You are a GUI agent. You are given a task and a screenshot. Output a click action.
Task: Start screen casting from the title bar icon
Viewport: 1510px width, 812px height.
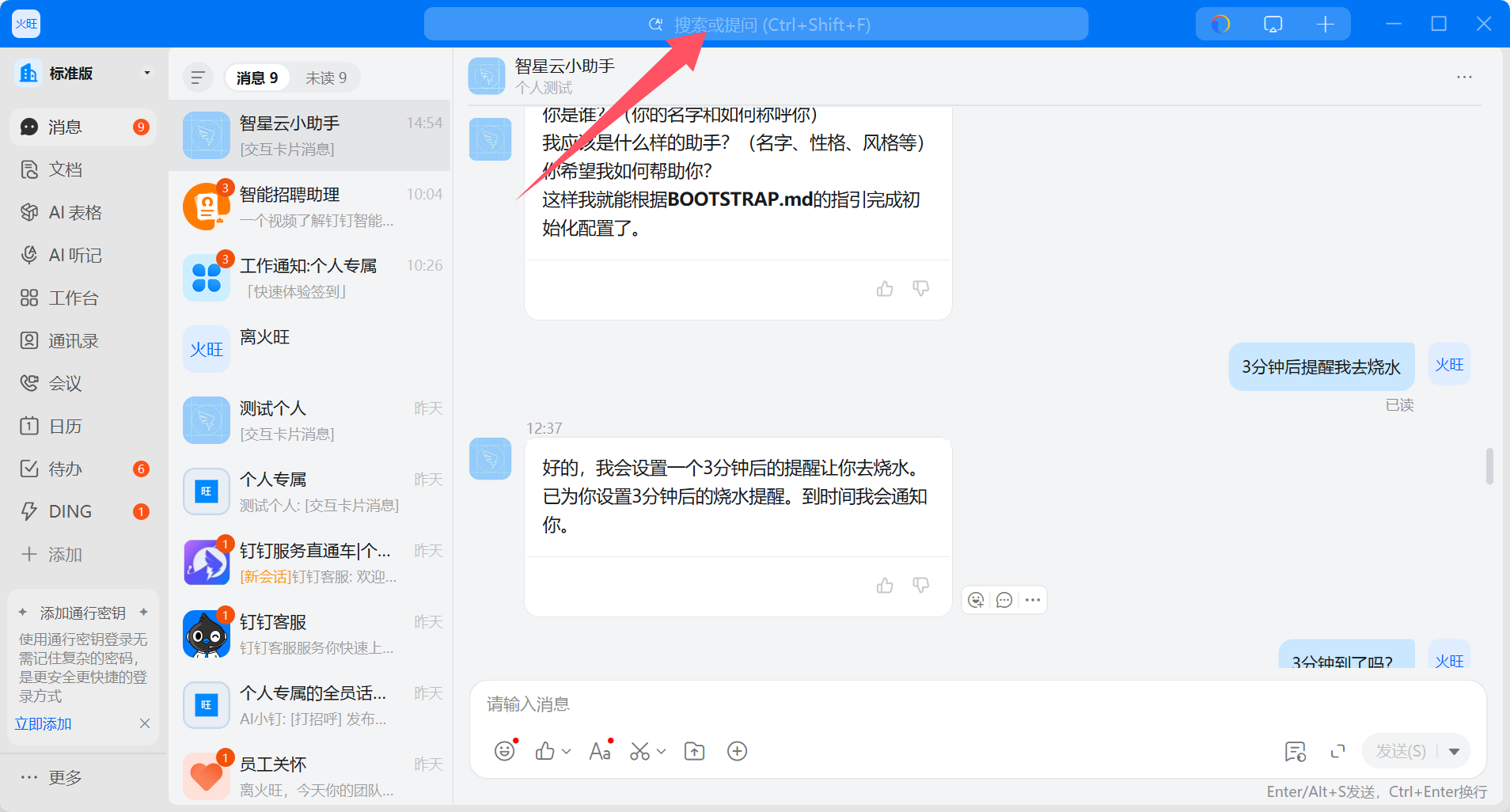[1272, 24]
